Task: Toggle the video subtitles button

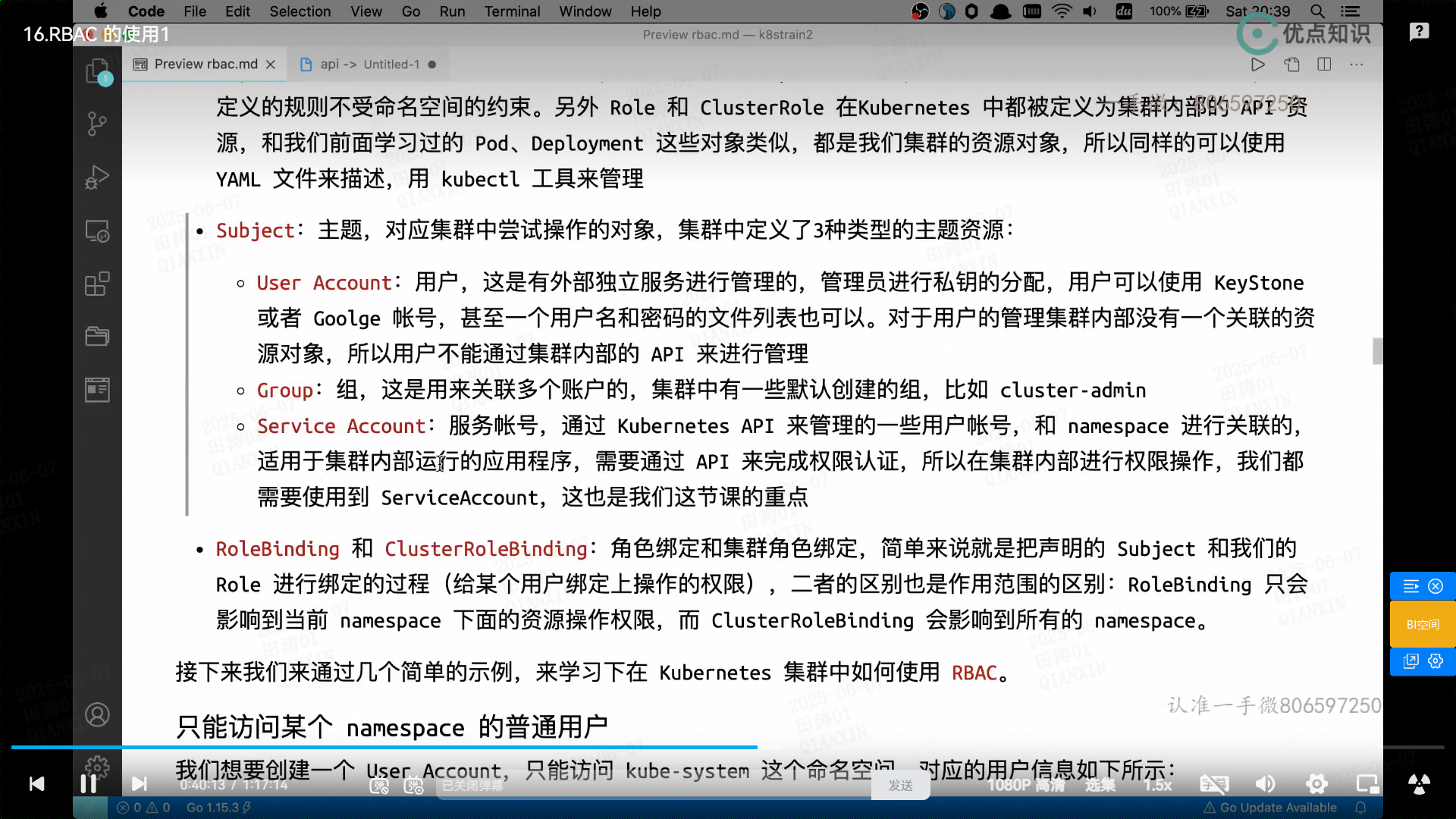Action: 1214,784
